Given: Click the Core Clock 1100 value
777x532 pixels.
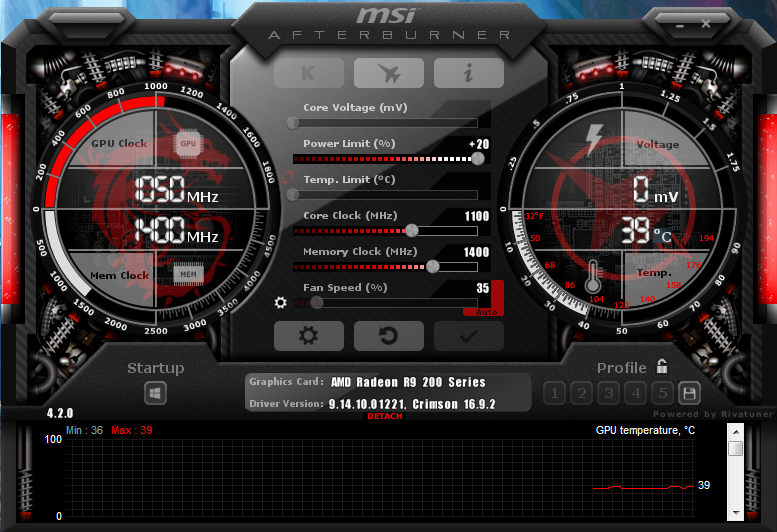Looking at the screenshot, I should (477, 216).
